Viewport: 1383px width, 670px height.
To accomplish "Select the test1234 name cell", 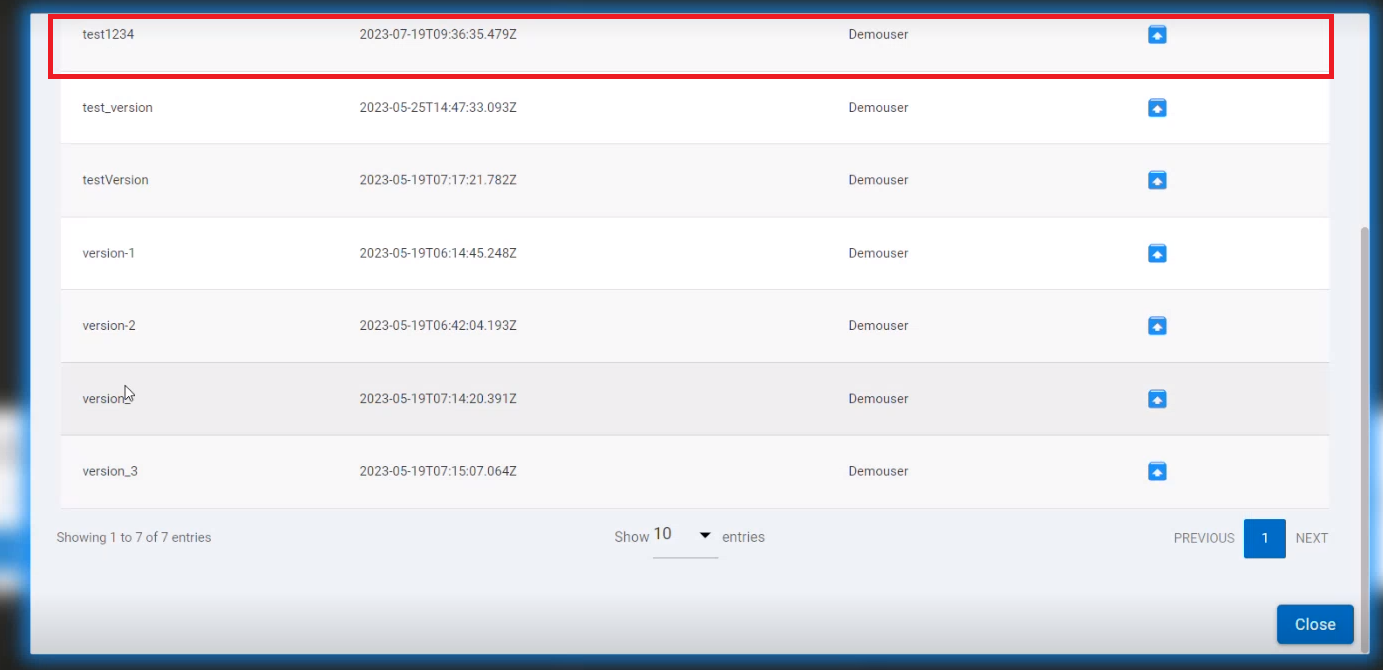I will coord(108,34).
